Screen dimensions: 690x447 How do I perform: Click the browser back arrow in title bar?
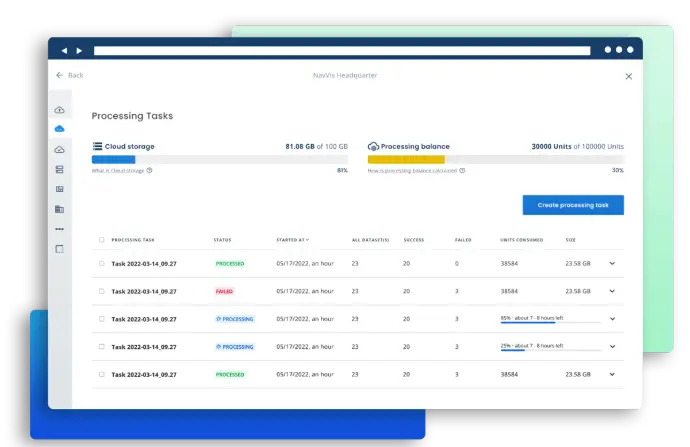coord(65,50)
